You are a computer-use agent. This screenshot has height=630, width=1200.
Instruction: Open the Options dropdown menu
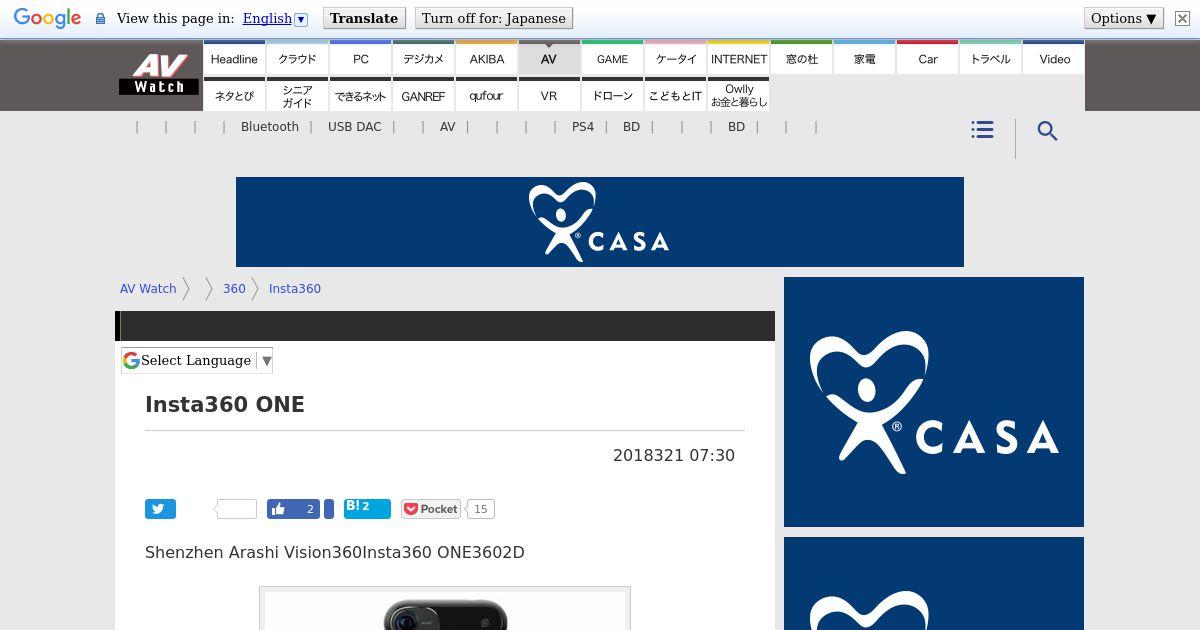1124,18
